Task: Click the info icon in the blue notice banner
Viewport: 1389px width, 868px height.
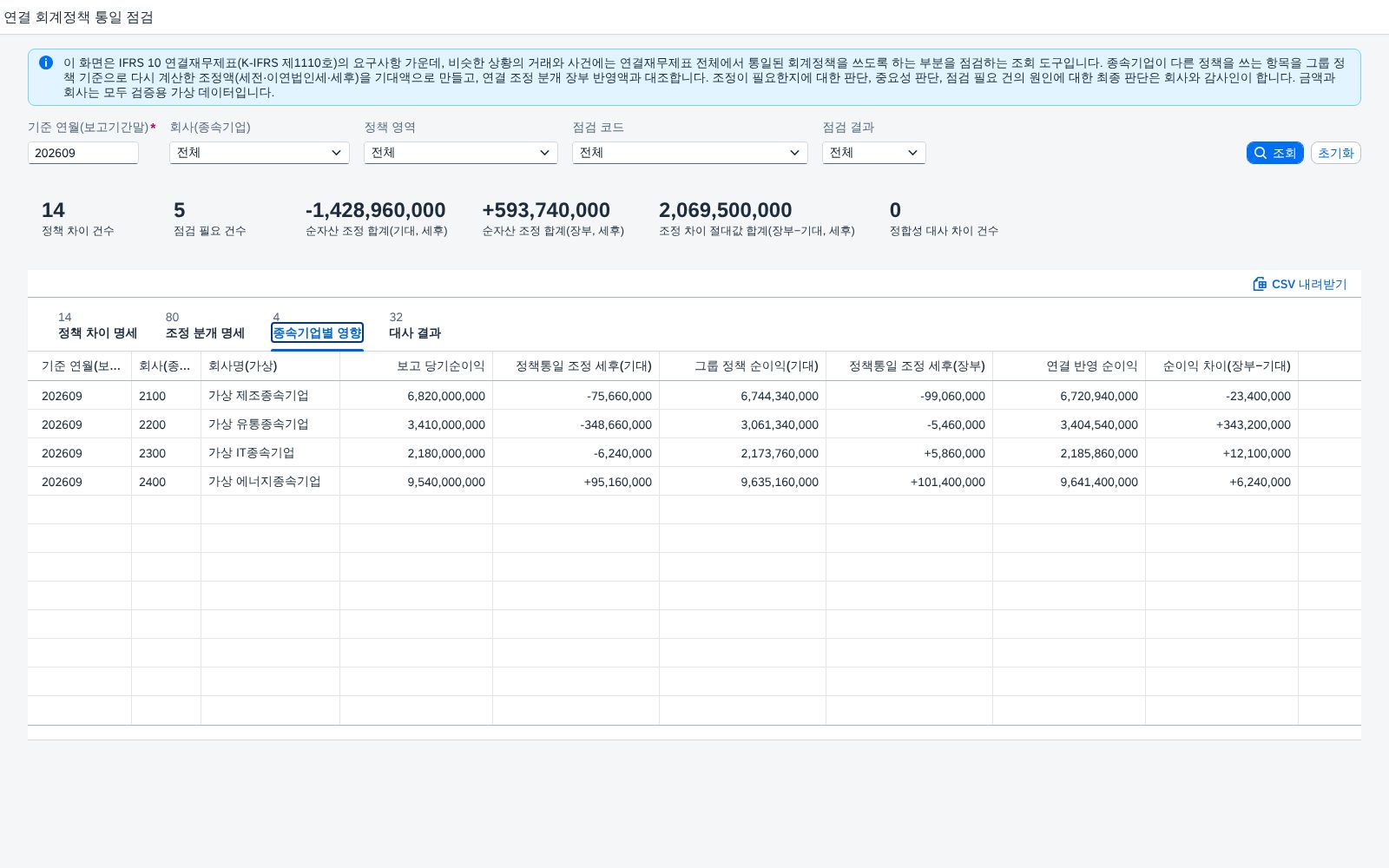Action: [46, 62]
